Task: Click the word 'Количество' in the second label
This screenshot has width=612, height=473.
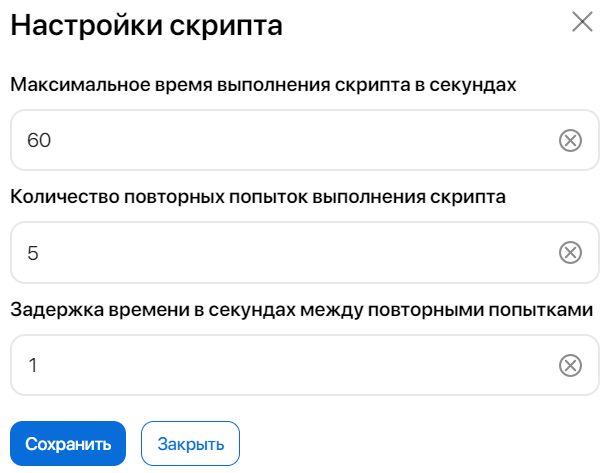Action: [x=59, y=196]
